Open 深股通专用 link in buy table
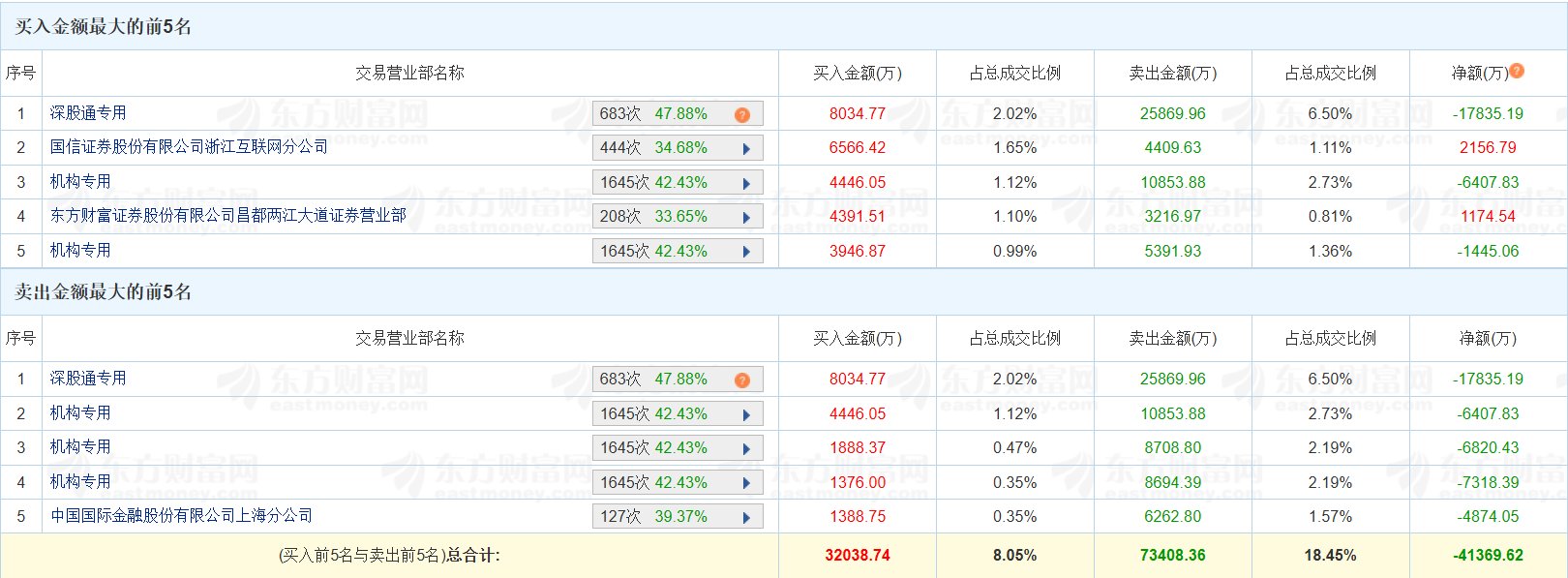 [88, 113]
